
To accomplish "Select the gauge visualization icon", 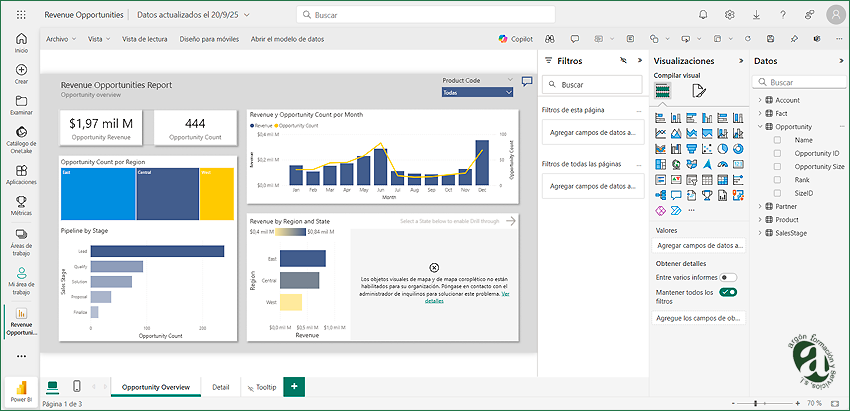I will [x=723, y=164].
